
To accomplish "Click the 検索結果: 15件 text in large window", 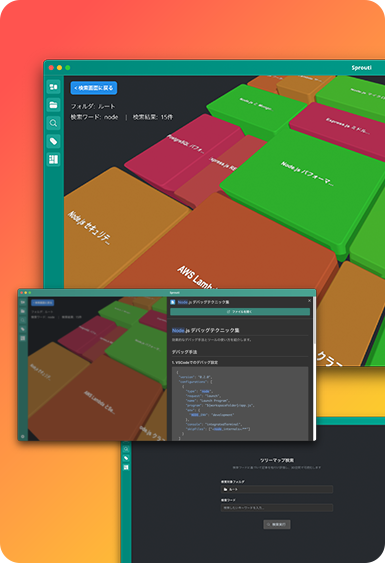I will 153,117.
